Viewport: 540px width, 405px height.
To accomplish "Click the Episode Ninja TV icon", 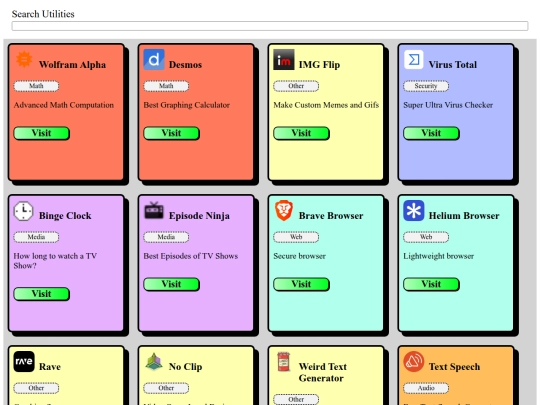I will coord(154,210).
